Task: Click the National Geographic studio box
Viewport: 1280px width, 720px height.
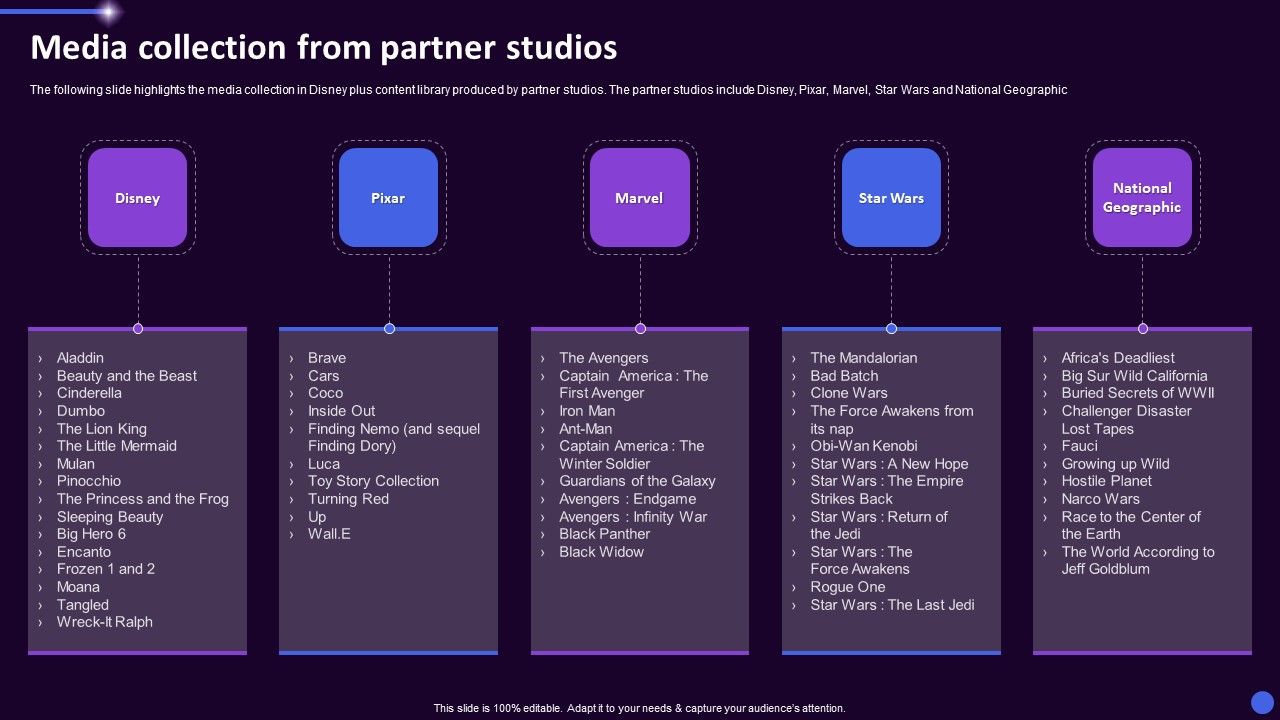Action: 1142,198
